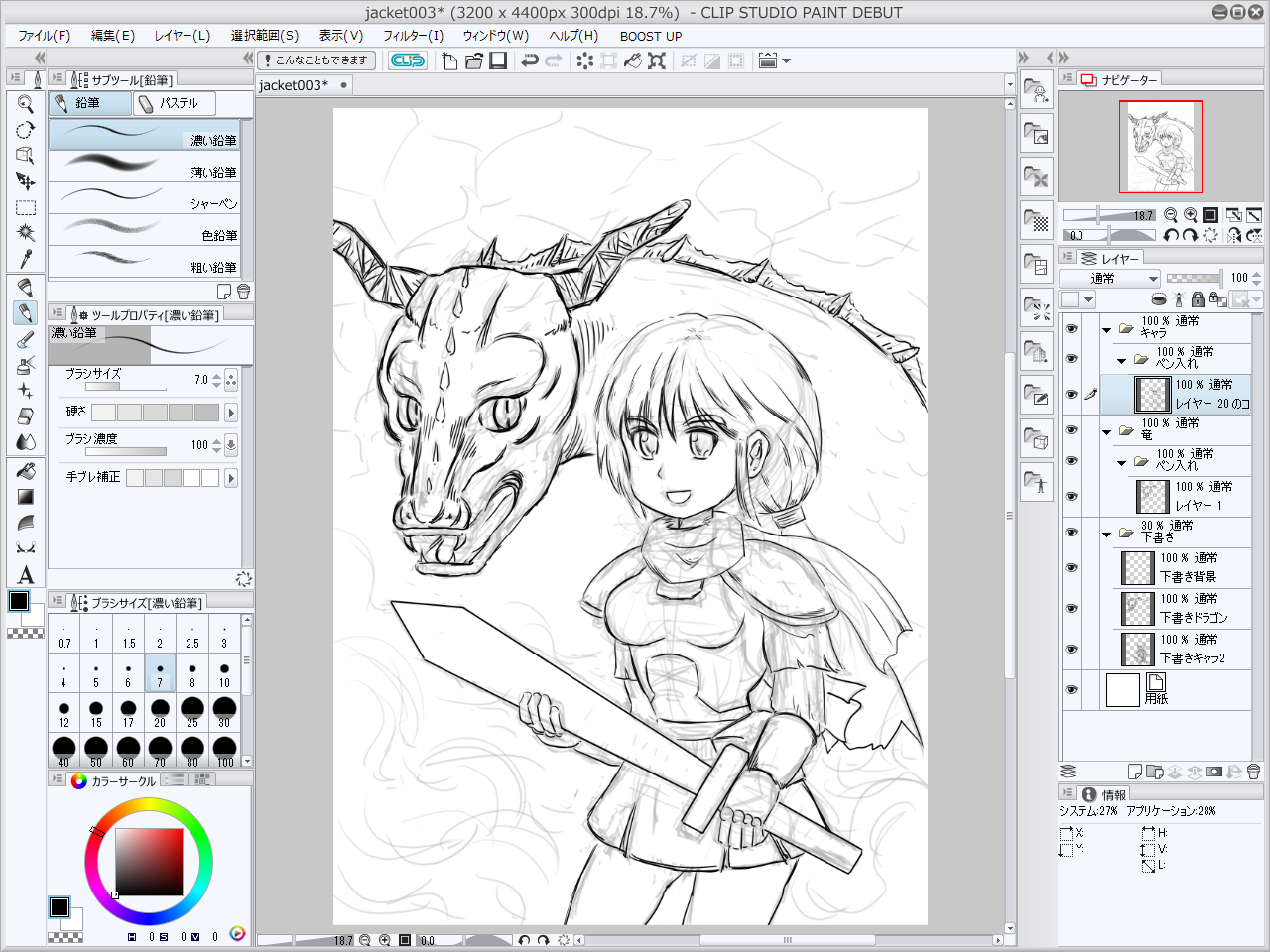Select the Blend water-drop tool
Screen dimensions: 1270x952
(x=26, y=442)
